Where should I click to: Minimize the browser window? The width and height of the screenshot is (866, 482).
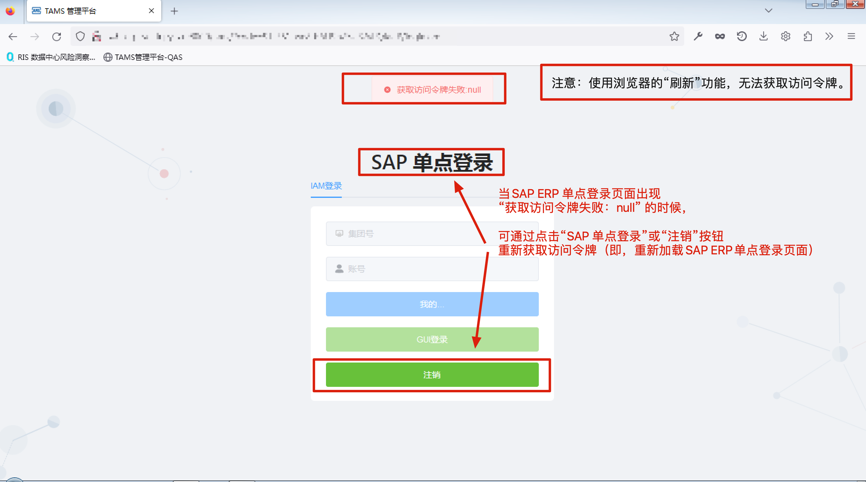[815, 4]
